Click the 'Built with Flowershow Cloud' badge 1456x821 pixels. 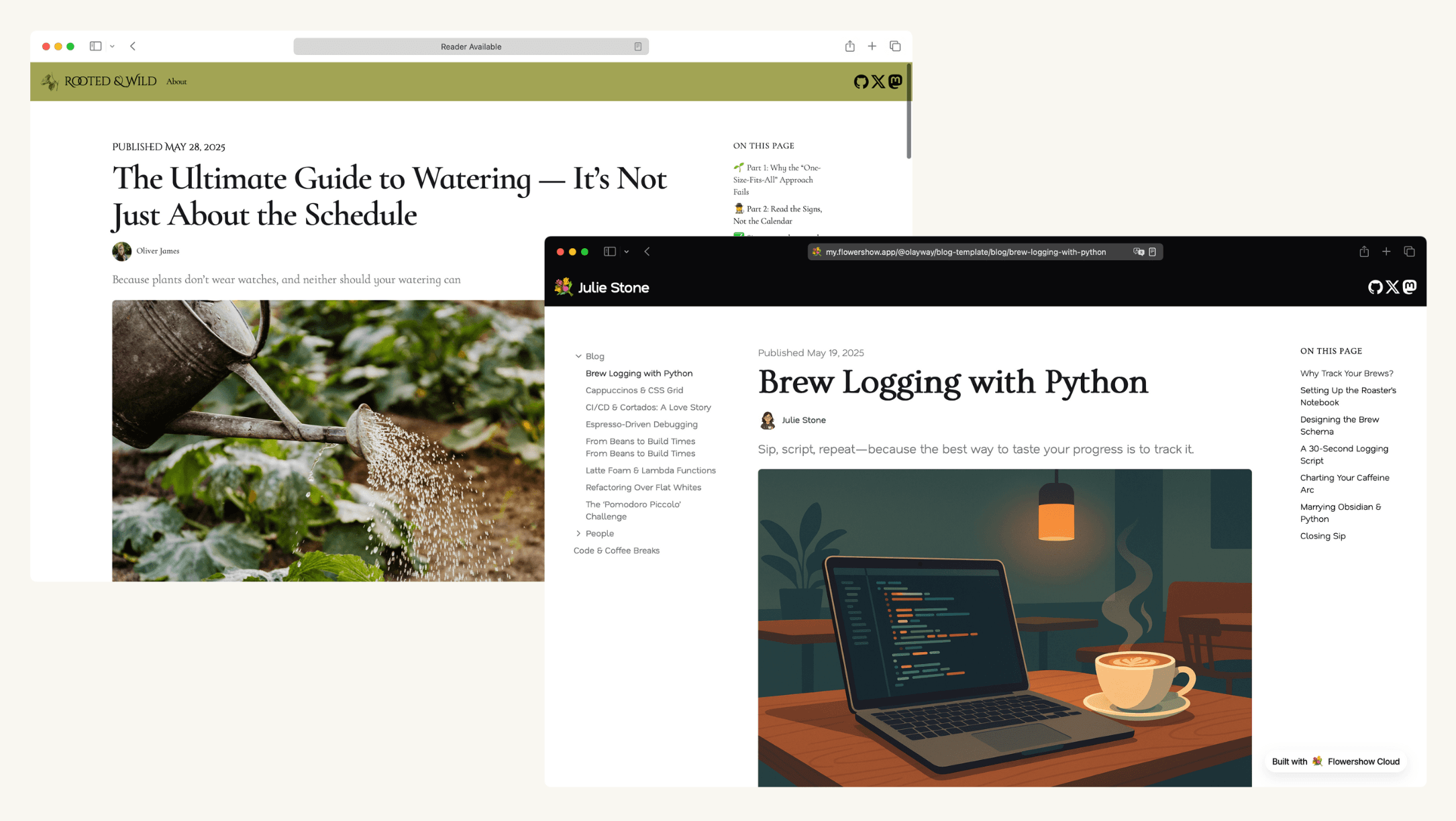(x=1335, y=761)
